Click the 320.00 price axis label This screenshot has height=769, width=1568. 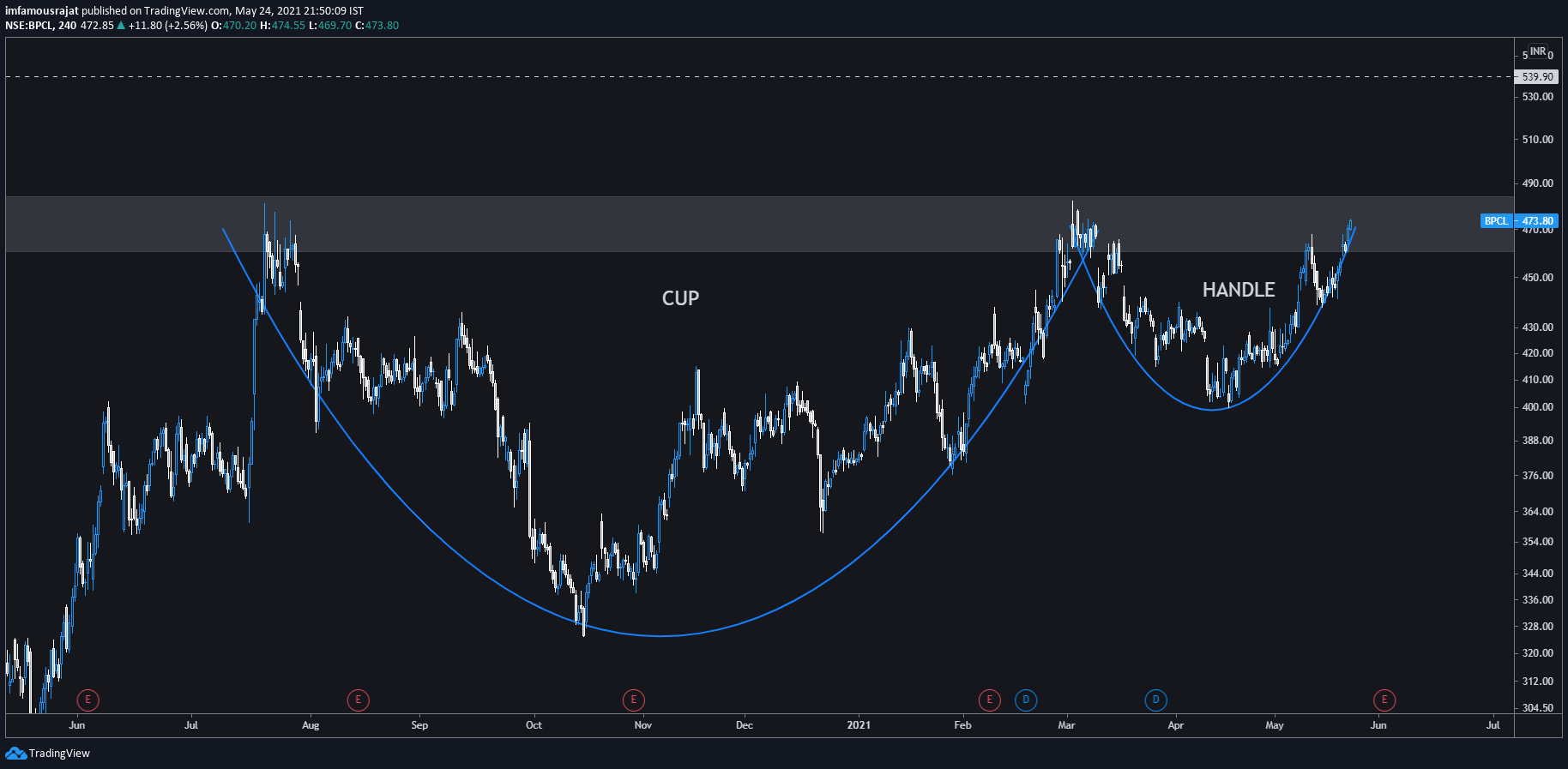point(1537,653)
